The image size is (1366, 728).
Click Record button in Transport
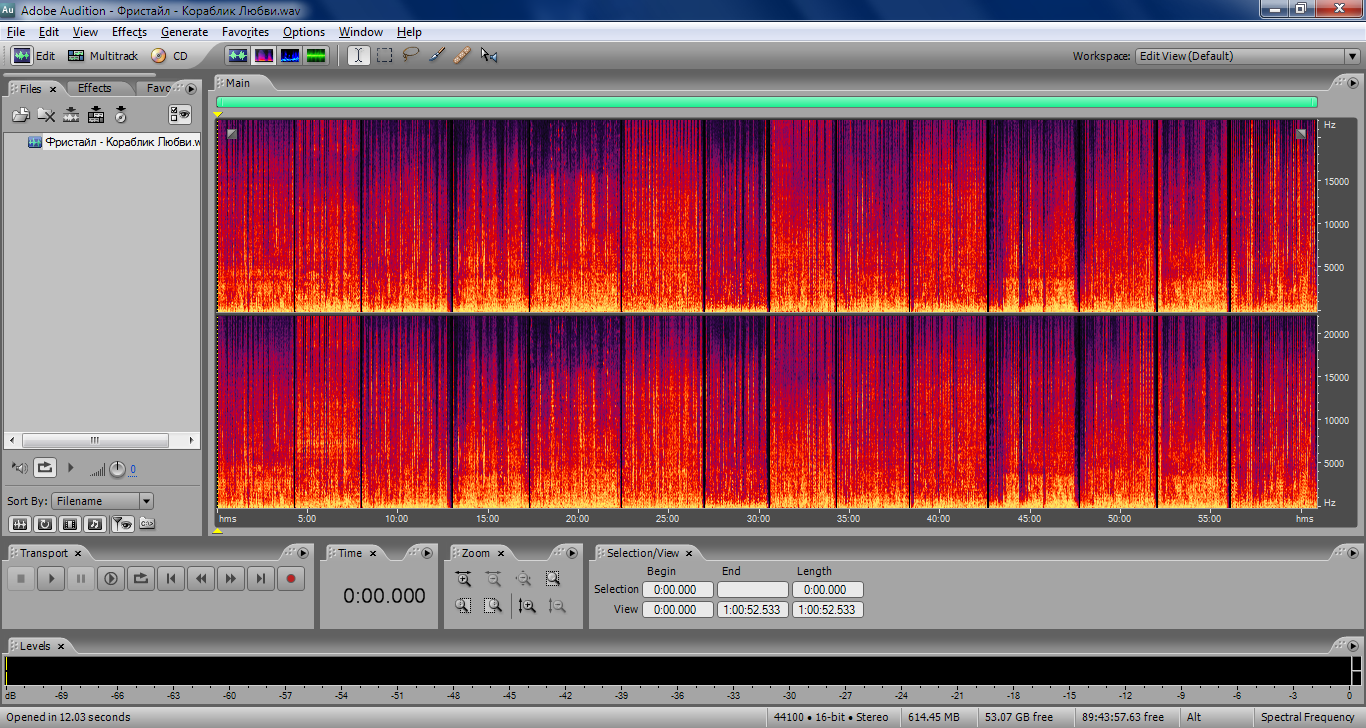click(x=291, y=578)
